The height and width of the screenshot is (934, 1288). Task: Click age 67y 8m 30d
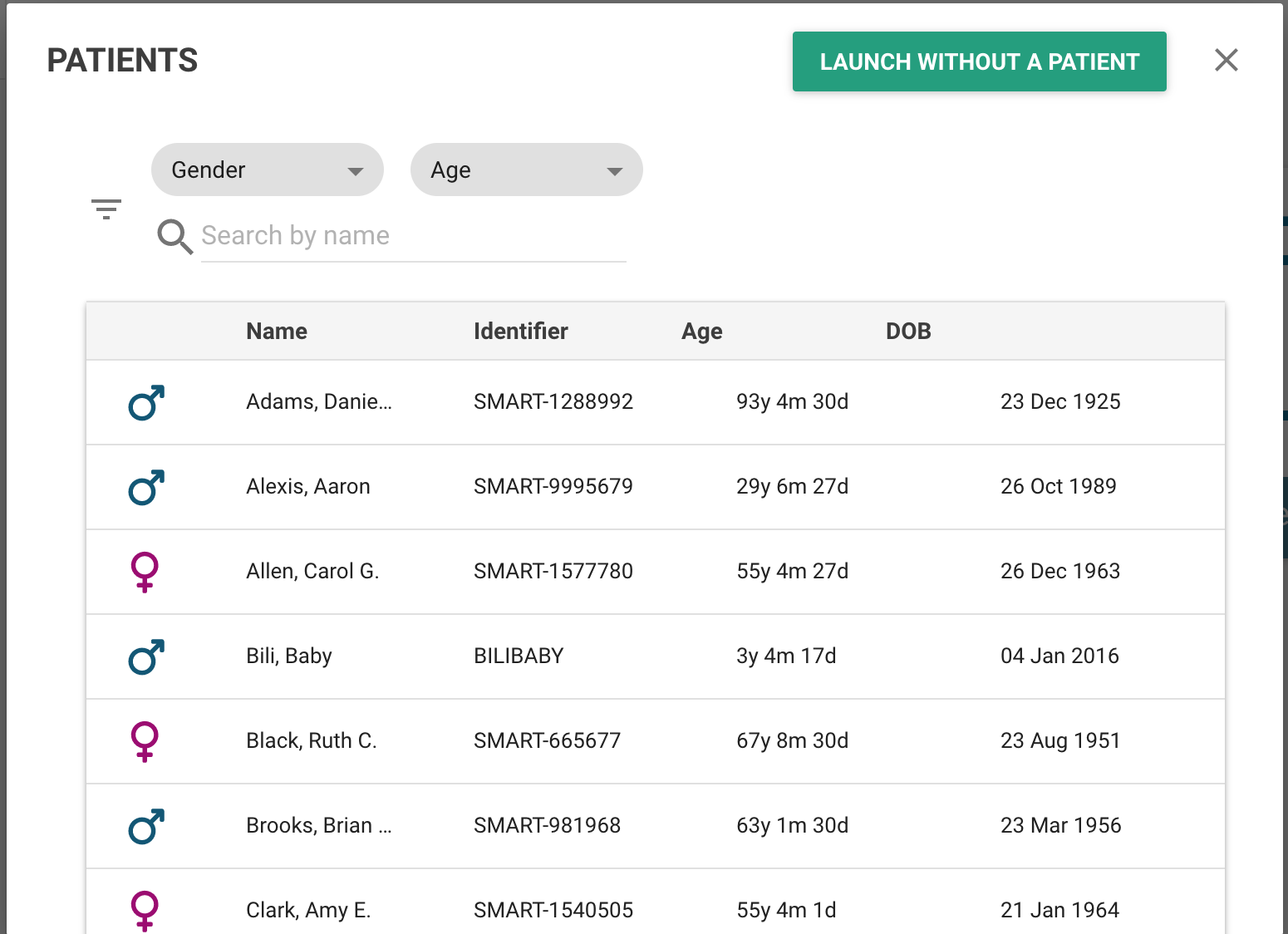tap(793, 741)
